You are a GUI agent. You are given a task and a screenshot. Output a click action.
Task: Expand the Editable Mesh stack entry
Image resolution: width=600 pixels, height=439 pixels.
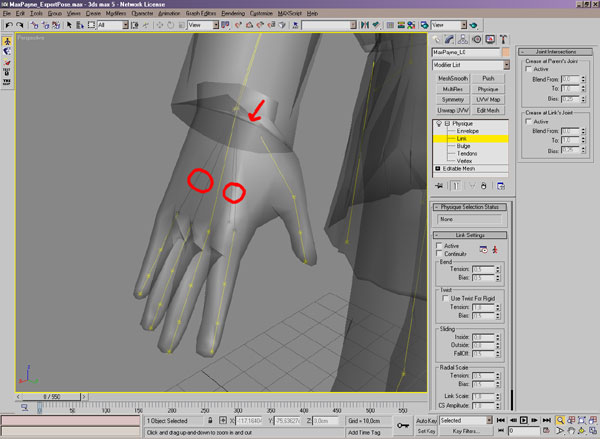click(x=438, y=168)
